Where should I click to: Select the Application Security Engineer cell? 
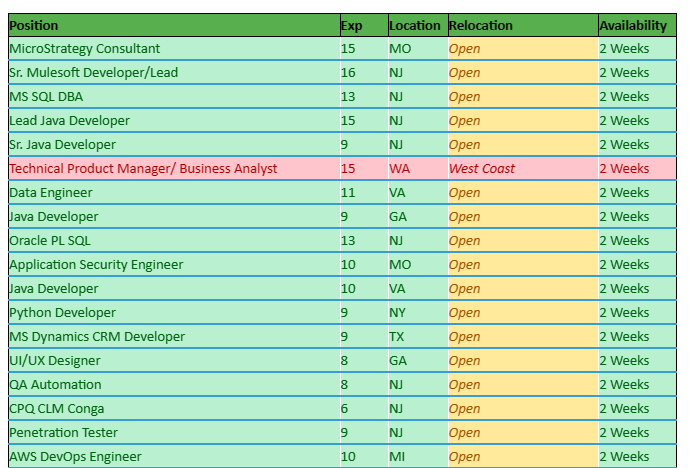click(x=174, y=264)
